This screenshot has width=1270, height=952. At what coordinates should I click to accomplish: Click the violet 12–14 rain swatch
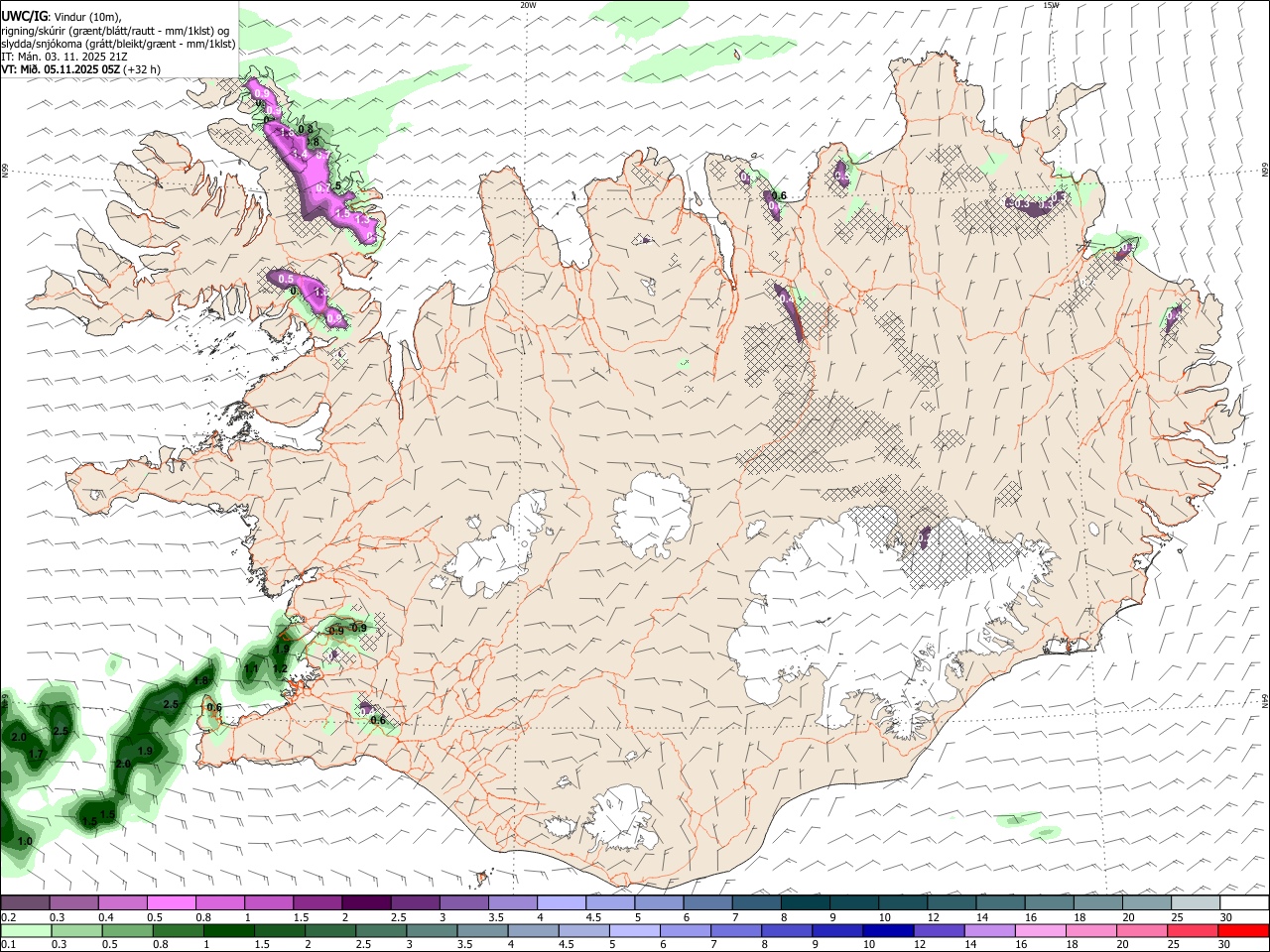point(940,931)
